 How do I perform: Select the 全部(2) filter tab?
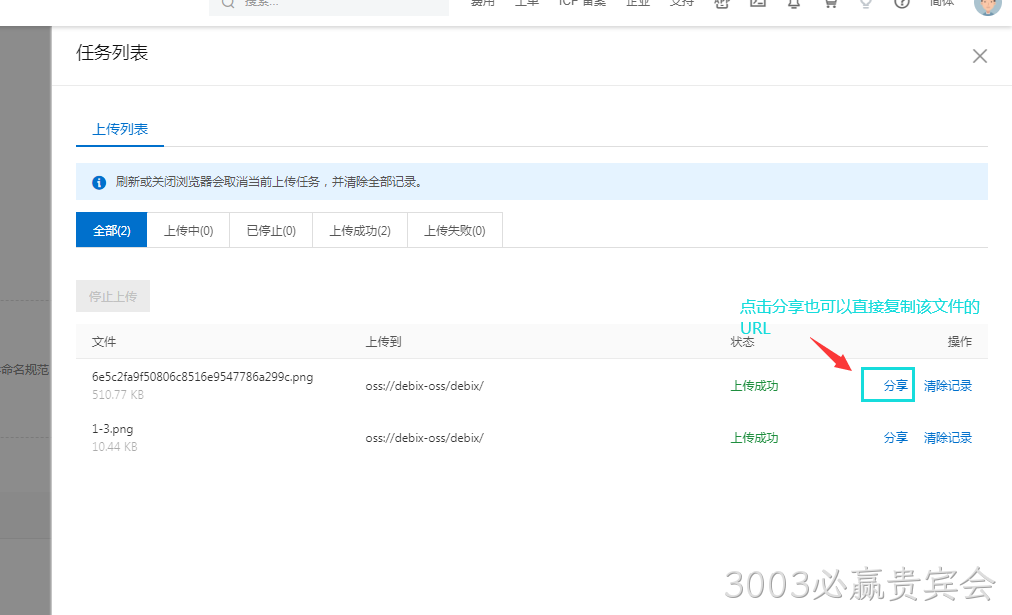(112, 230)
